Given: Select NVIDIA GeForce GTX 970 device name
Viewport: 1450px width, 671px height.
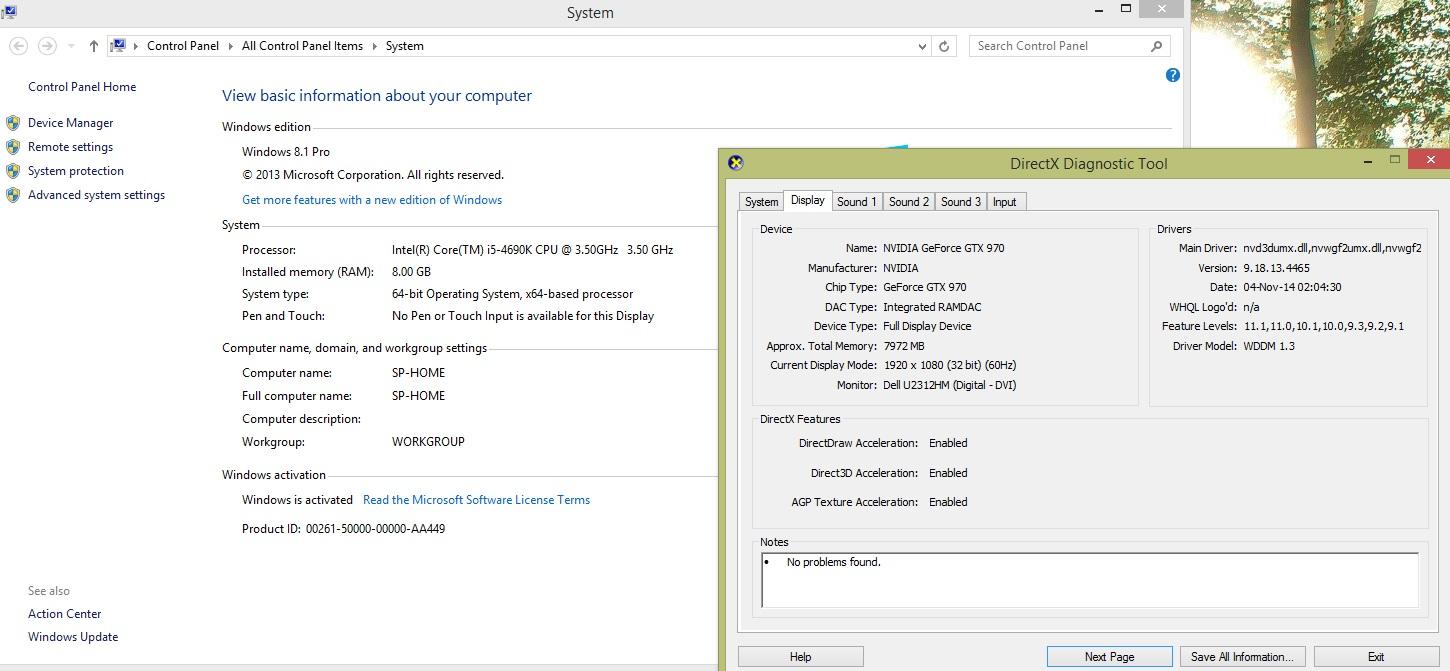Looking at the screenshot, I should click(943, 248).
